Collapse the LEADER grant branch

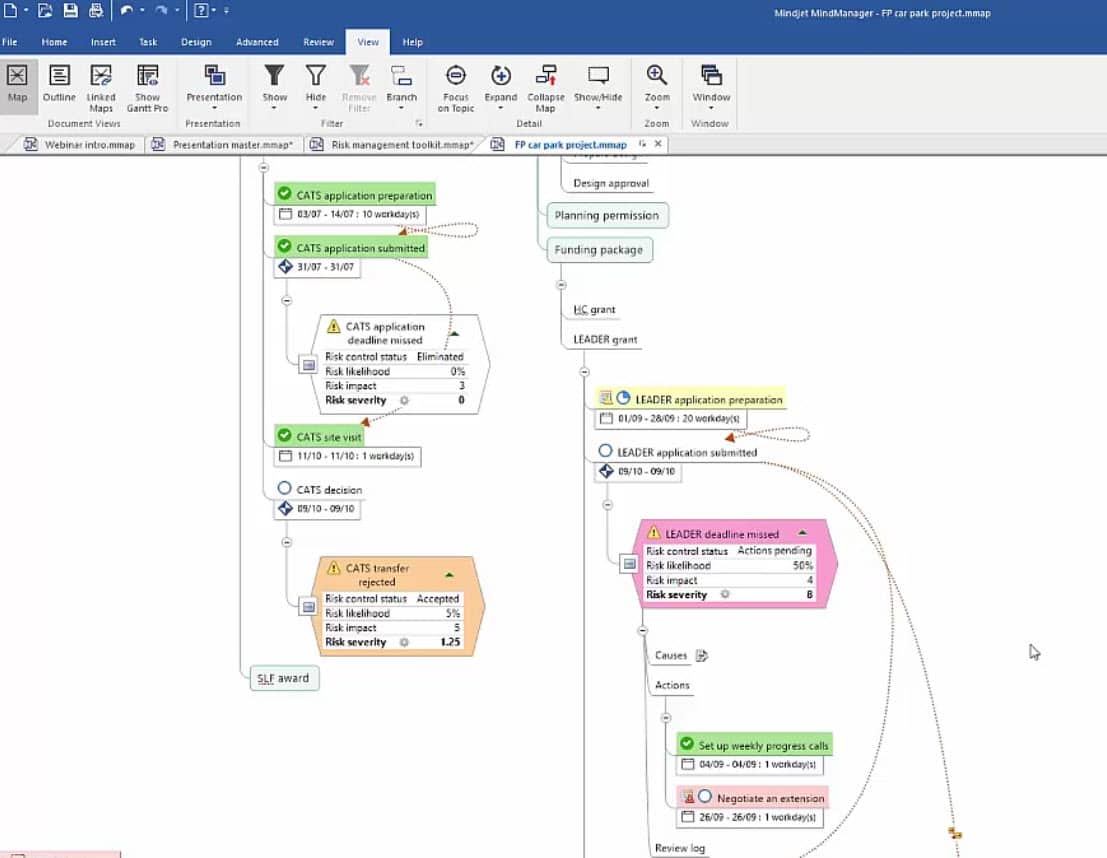tap(585, 371)
